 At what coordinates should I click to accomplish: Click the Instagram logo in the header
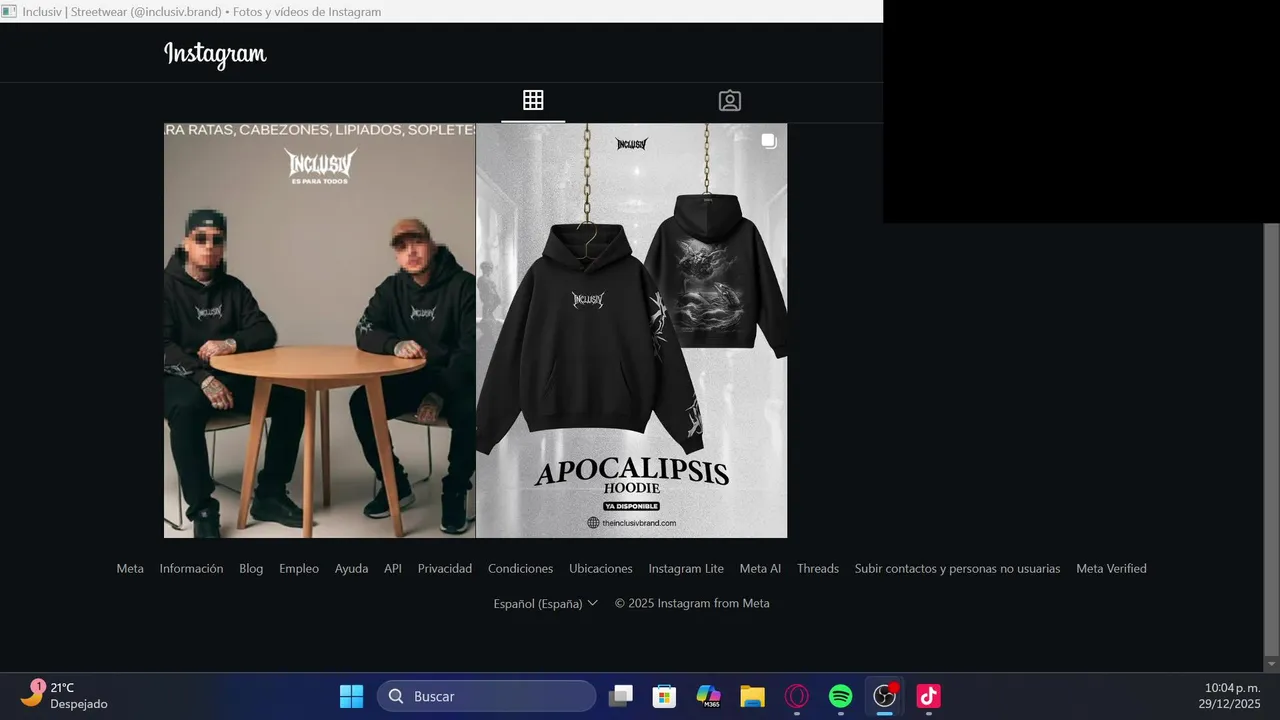215,54
